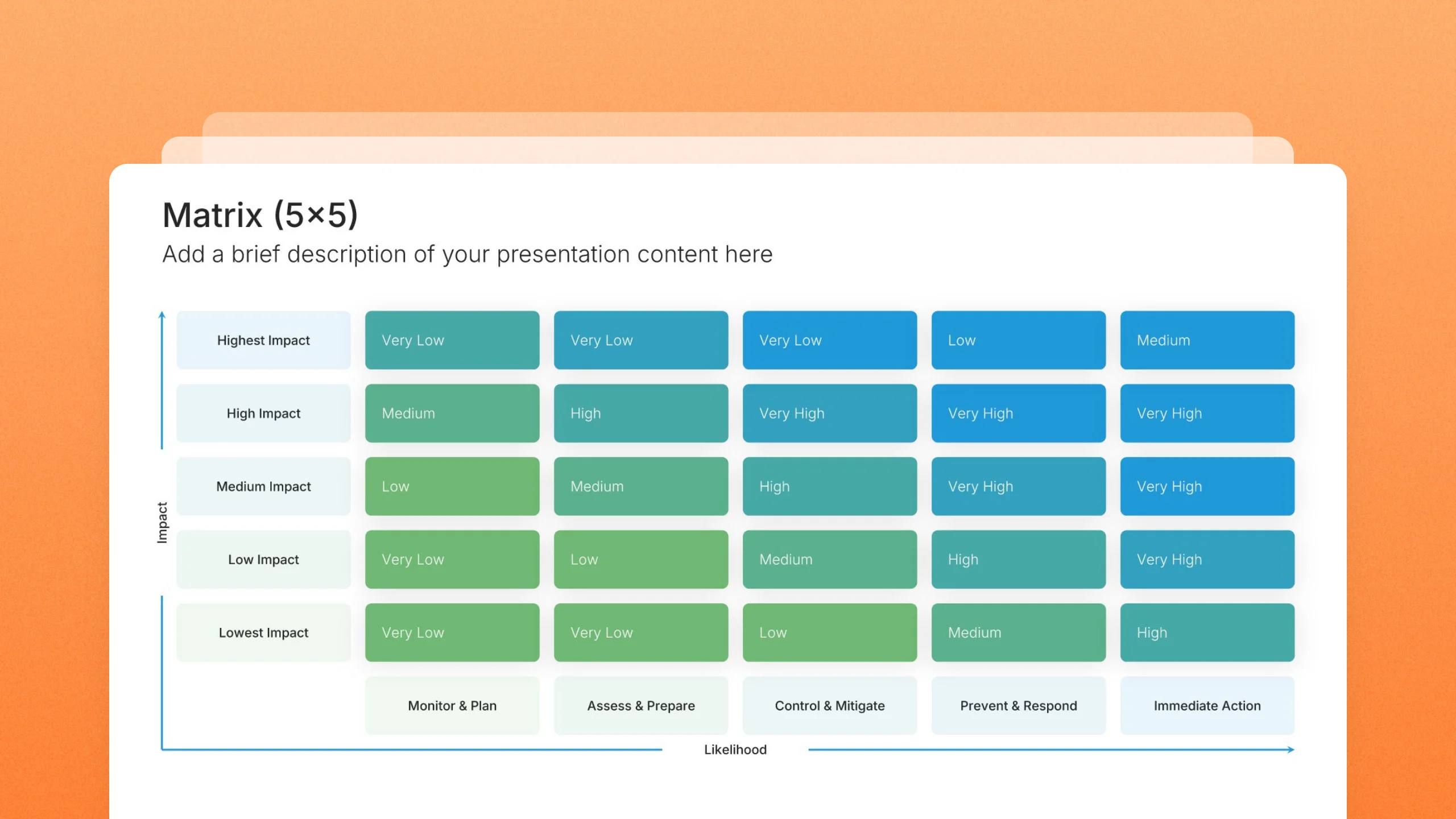Click the "High" cell in High Impact row

[641, 413]
